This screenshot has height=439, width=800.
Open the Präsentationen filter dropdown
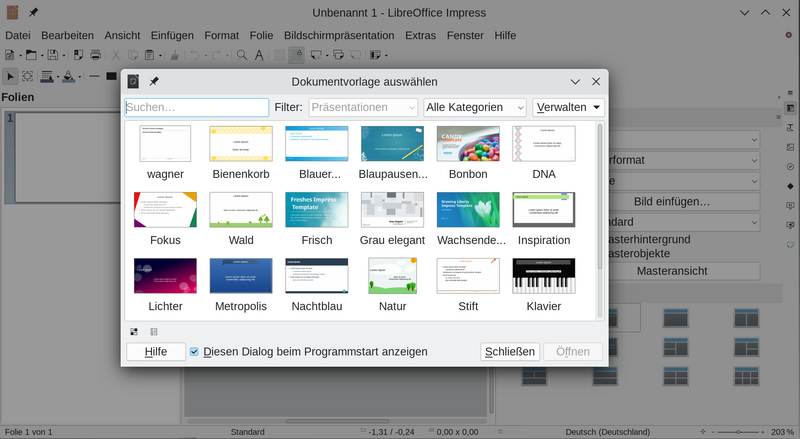(x=363, y=107)
